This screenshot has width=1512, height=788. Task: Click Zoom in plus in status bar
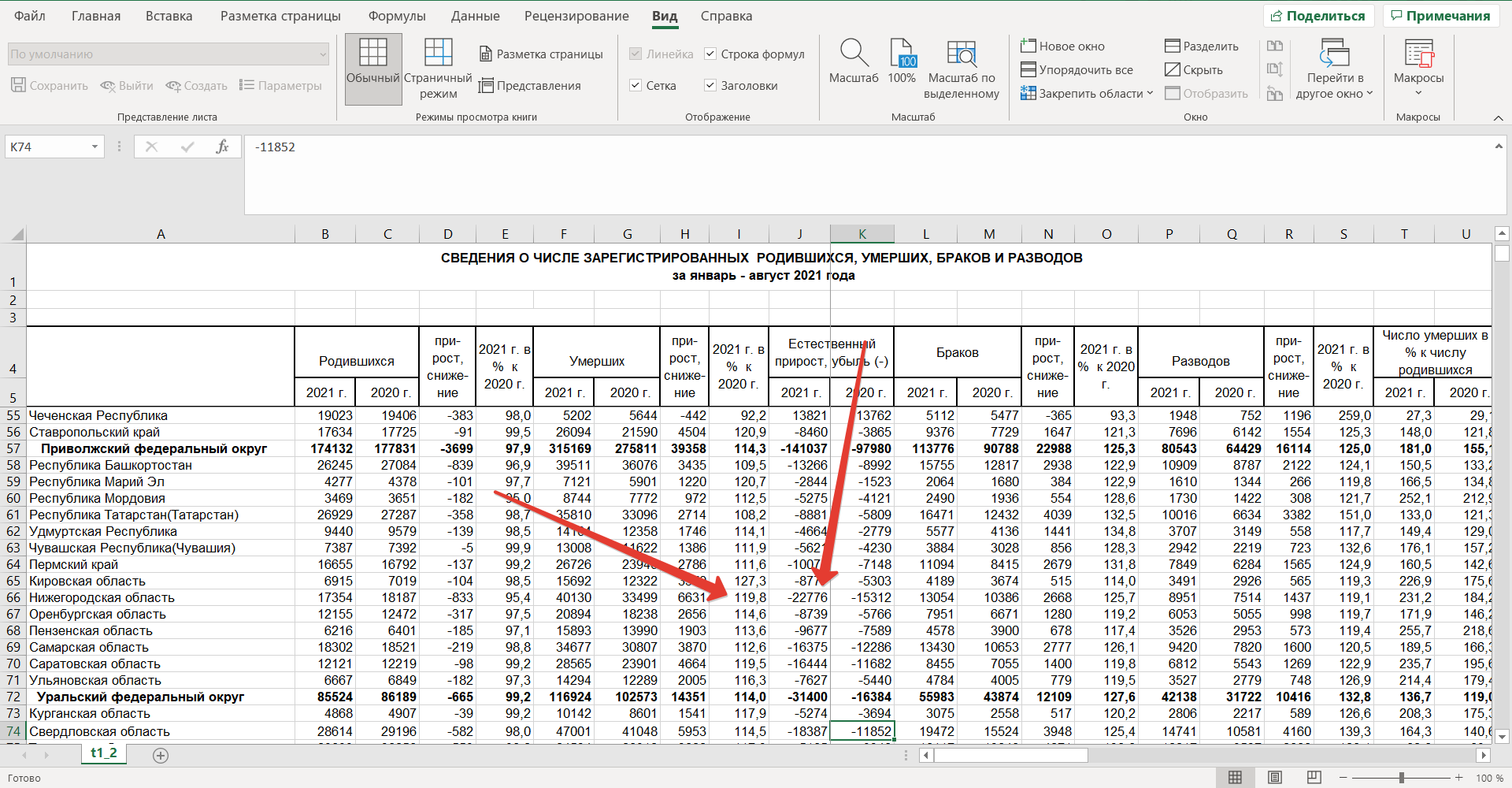tap(1459, 778)
